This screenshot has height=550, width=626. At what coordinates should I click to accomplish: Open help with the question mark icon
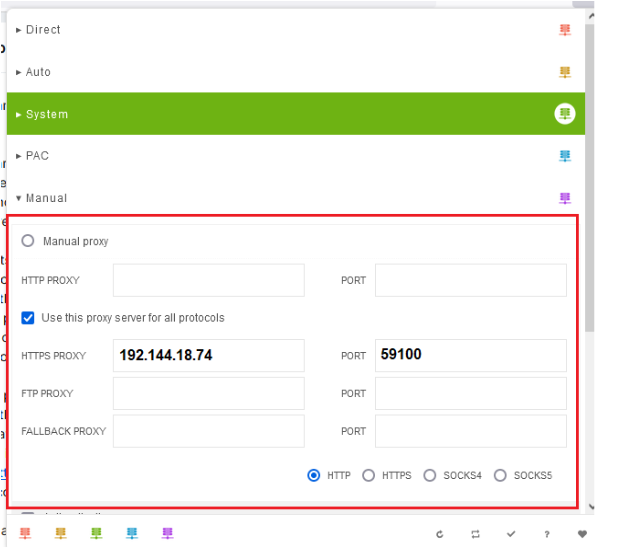click(x=547, y=534)
